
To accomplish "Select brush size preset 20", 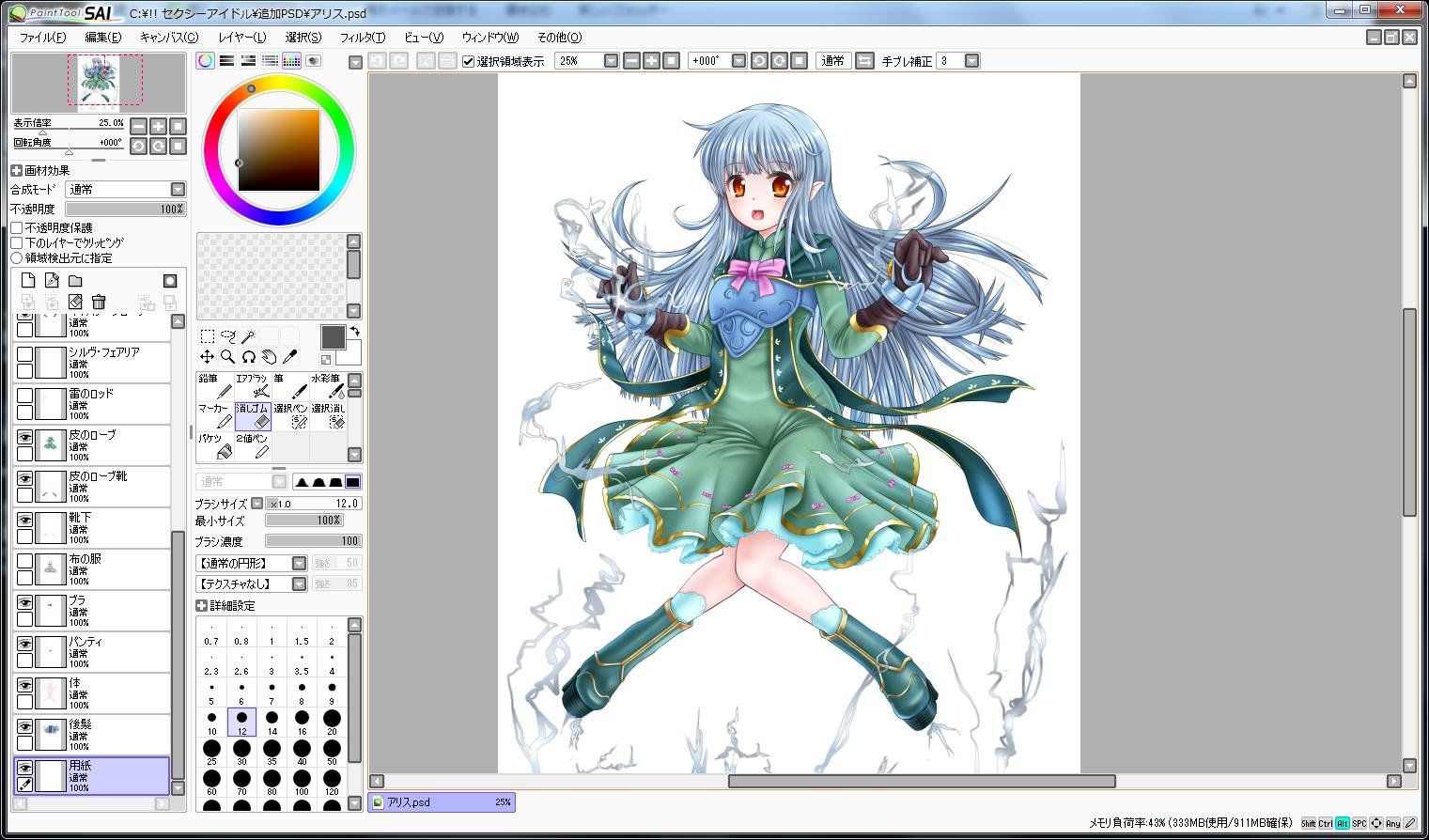I will click(x=332, y=722).
